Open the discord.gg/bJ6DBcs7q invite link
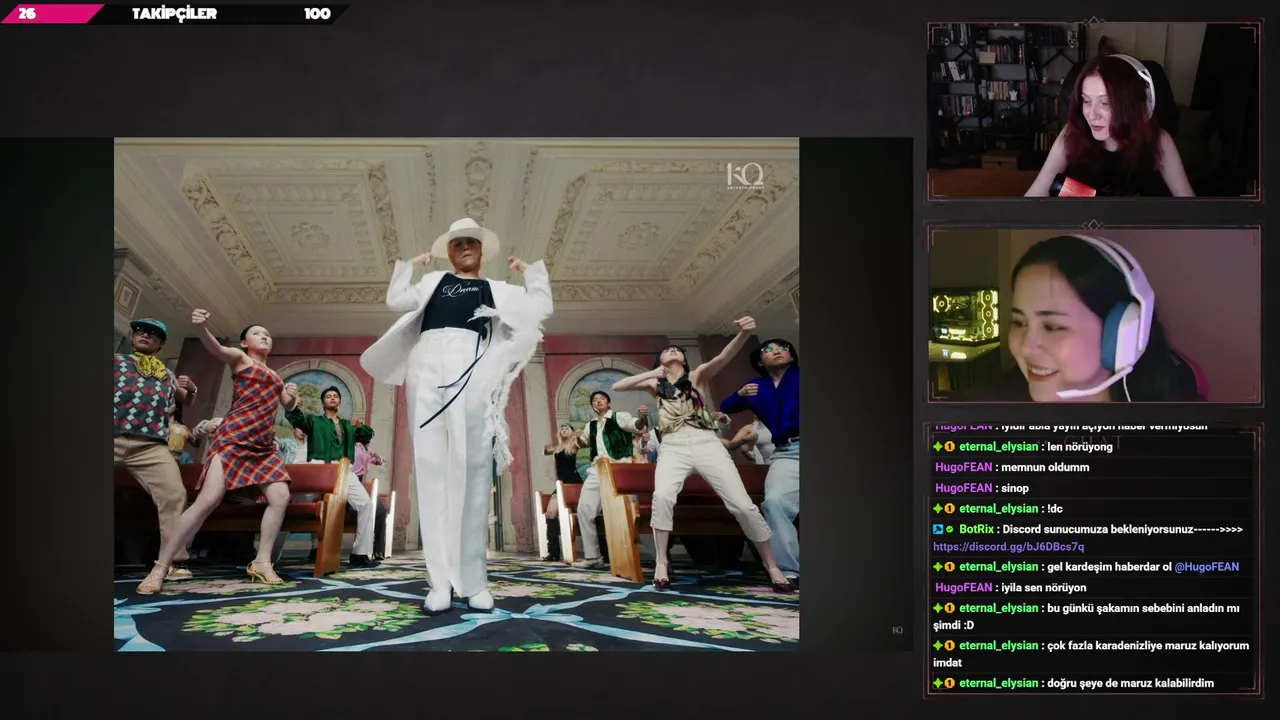The image size is (1280, 720). click(1008, 547)
